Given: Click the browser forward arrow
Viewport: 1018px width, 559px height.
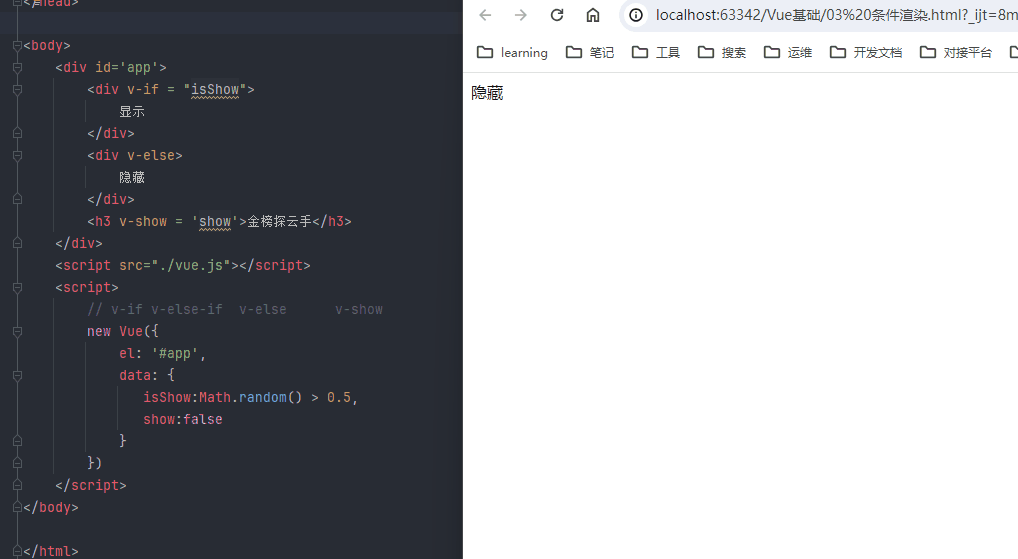Looking at the screenshot, I should 521,15.
